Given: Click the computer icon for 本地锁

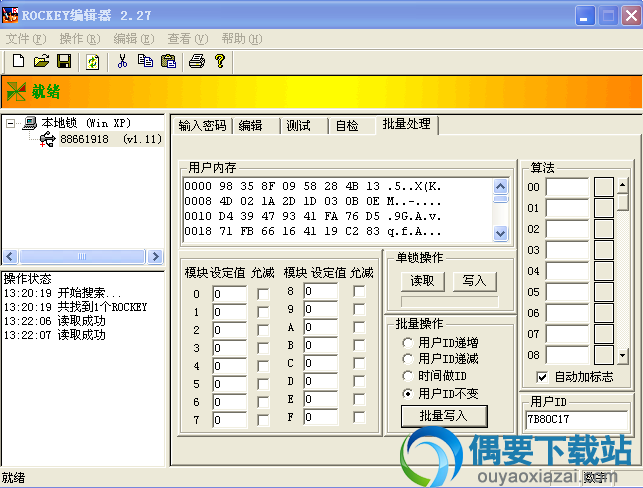Looking at the screenshot, I should (30, 123).
